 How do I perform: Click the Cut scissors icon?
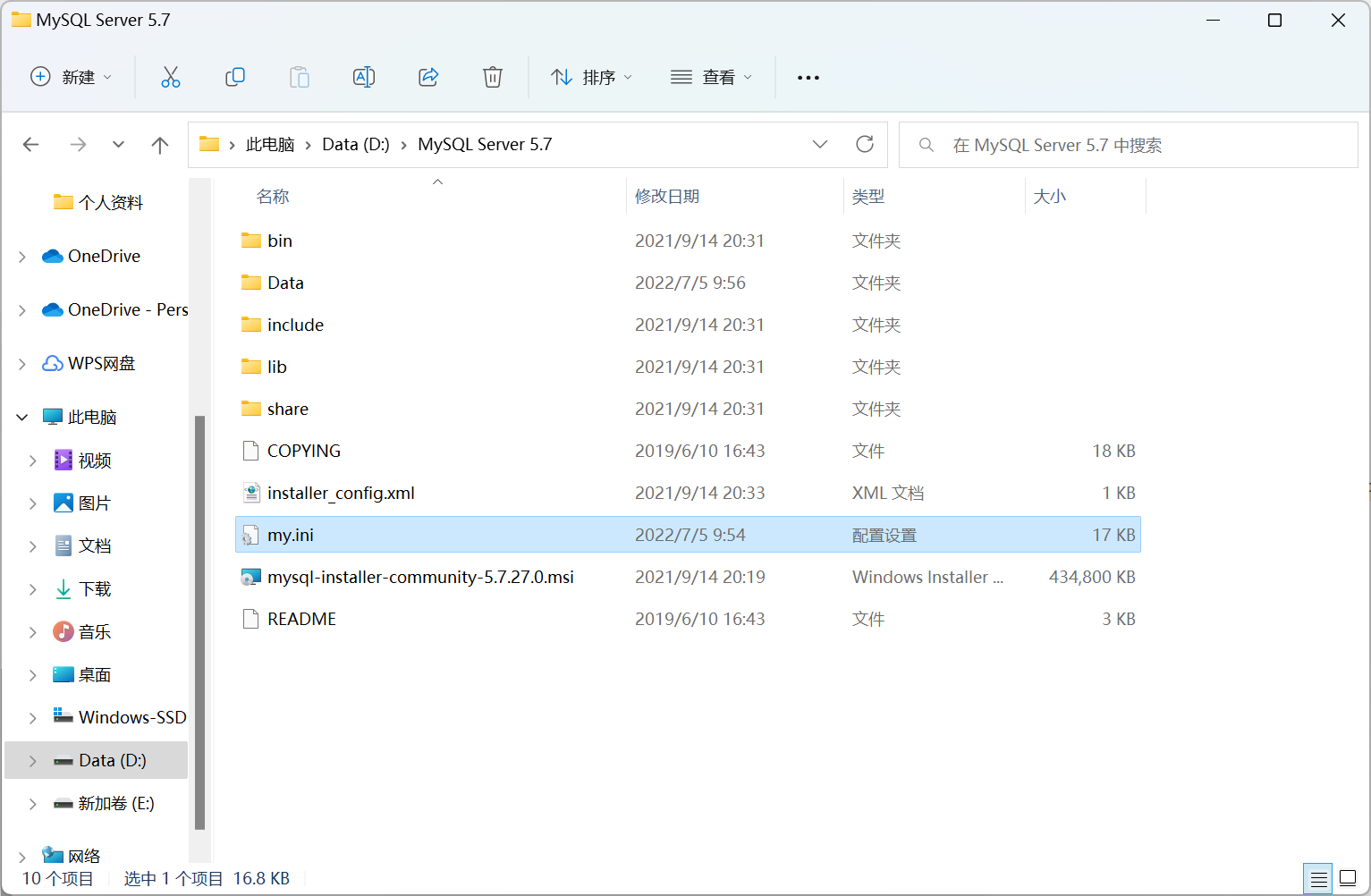coord(170,77)
